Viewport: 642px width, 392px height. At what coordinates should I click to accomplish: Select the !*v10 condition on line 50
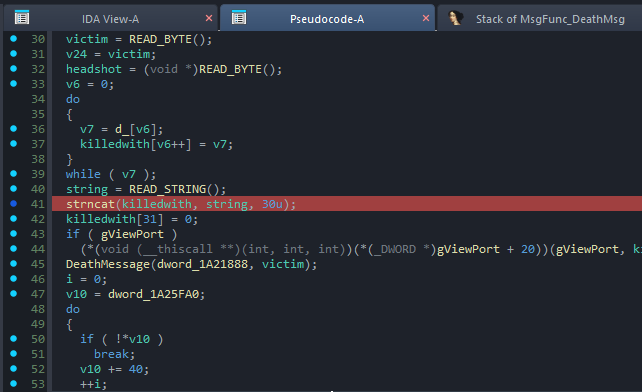click(x=132, y=339)
